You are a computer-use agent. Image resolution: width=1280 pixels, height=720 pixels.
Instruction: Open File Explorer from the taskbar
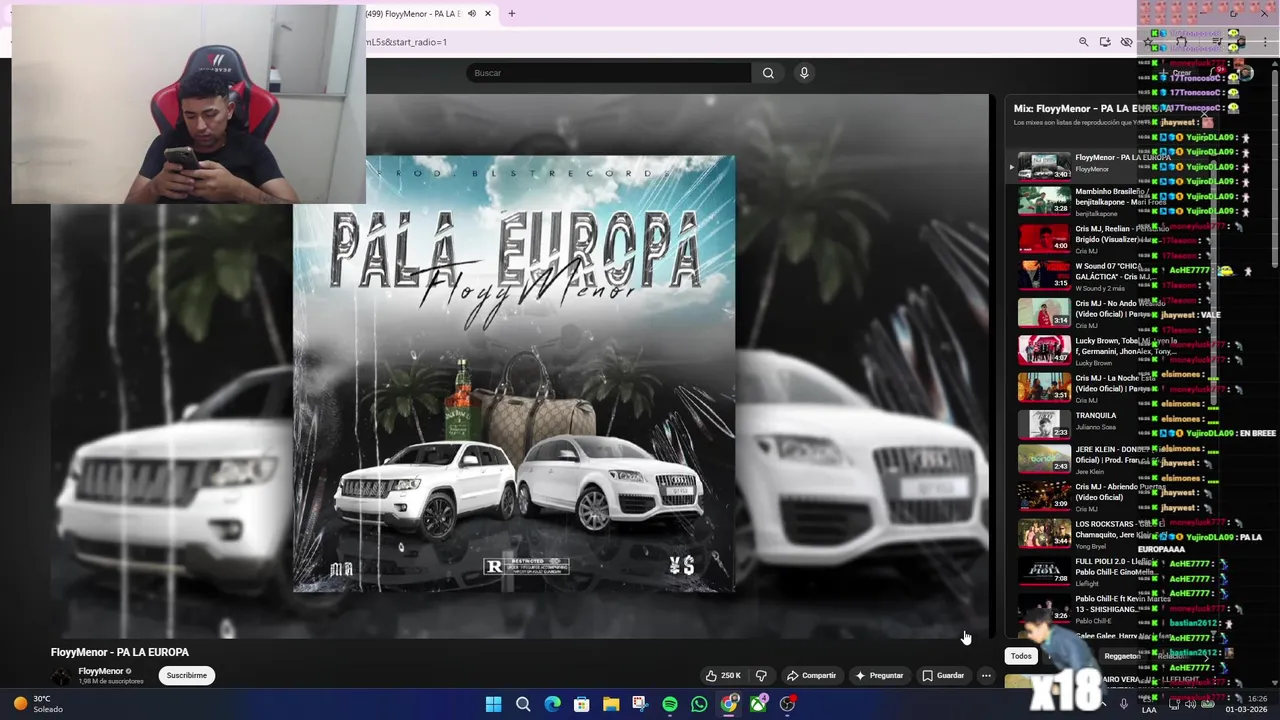click(x=611, y=704)
